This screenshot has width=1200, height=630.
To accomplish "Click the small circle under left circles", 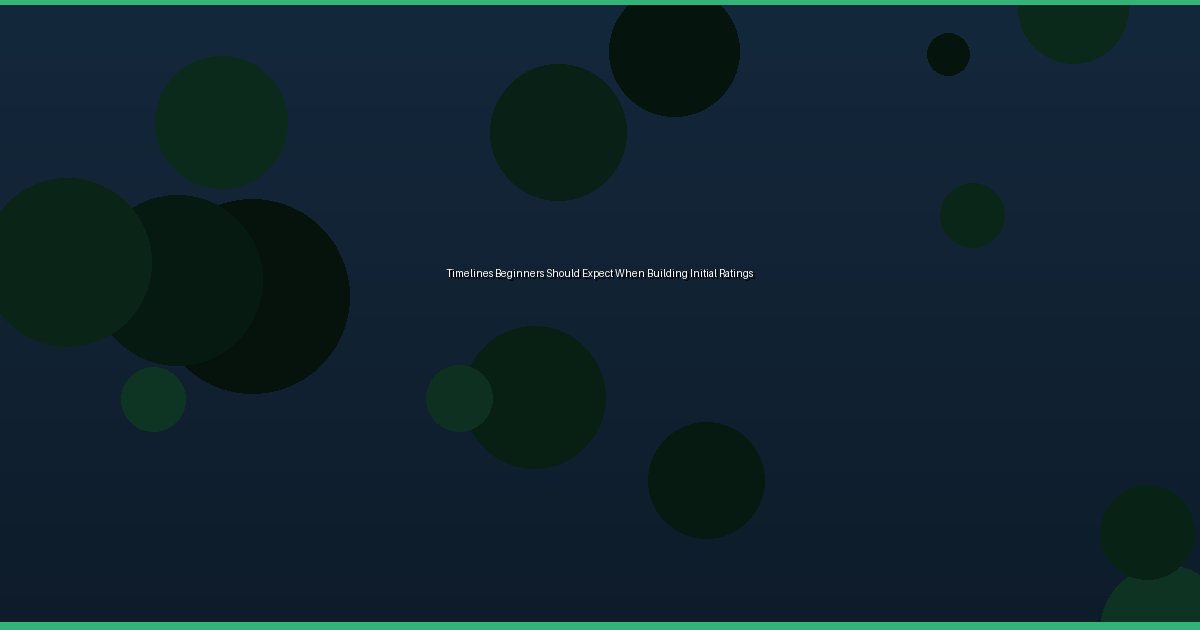I will (x=153, y=398).
